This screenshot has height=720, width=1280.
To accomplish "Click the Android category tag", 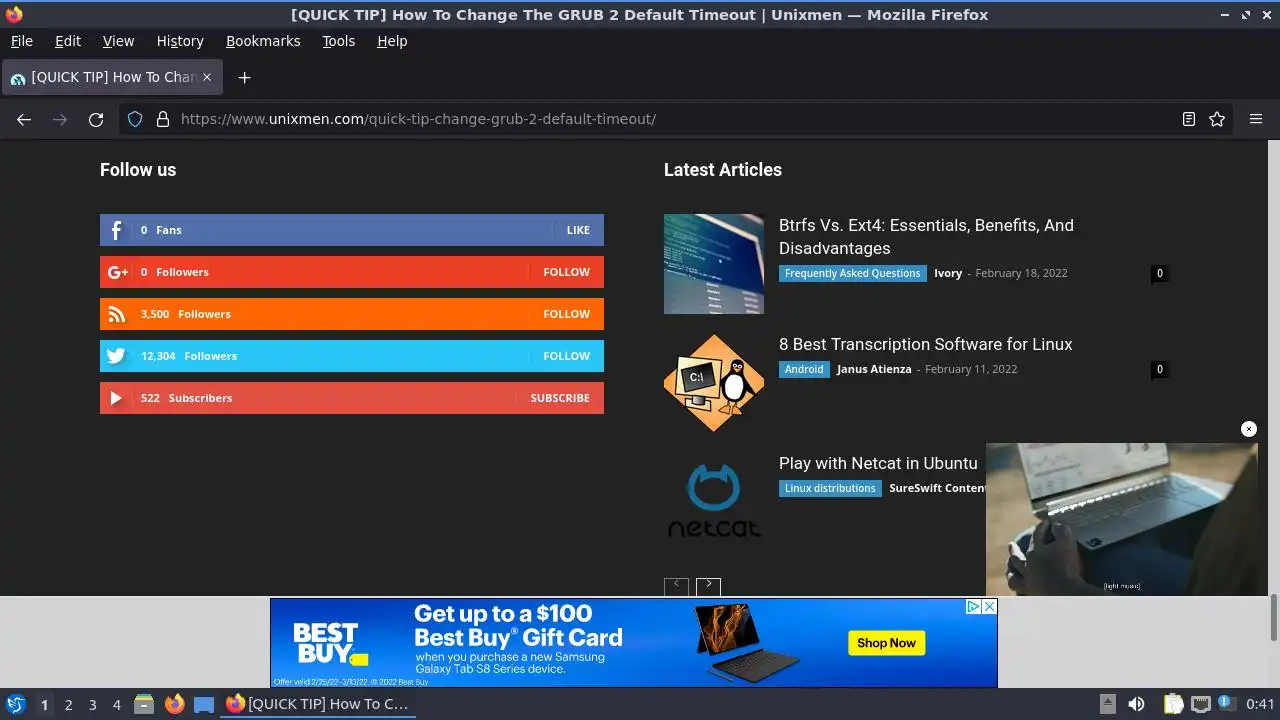I will [x=804, y=369].
